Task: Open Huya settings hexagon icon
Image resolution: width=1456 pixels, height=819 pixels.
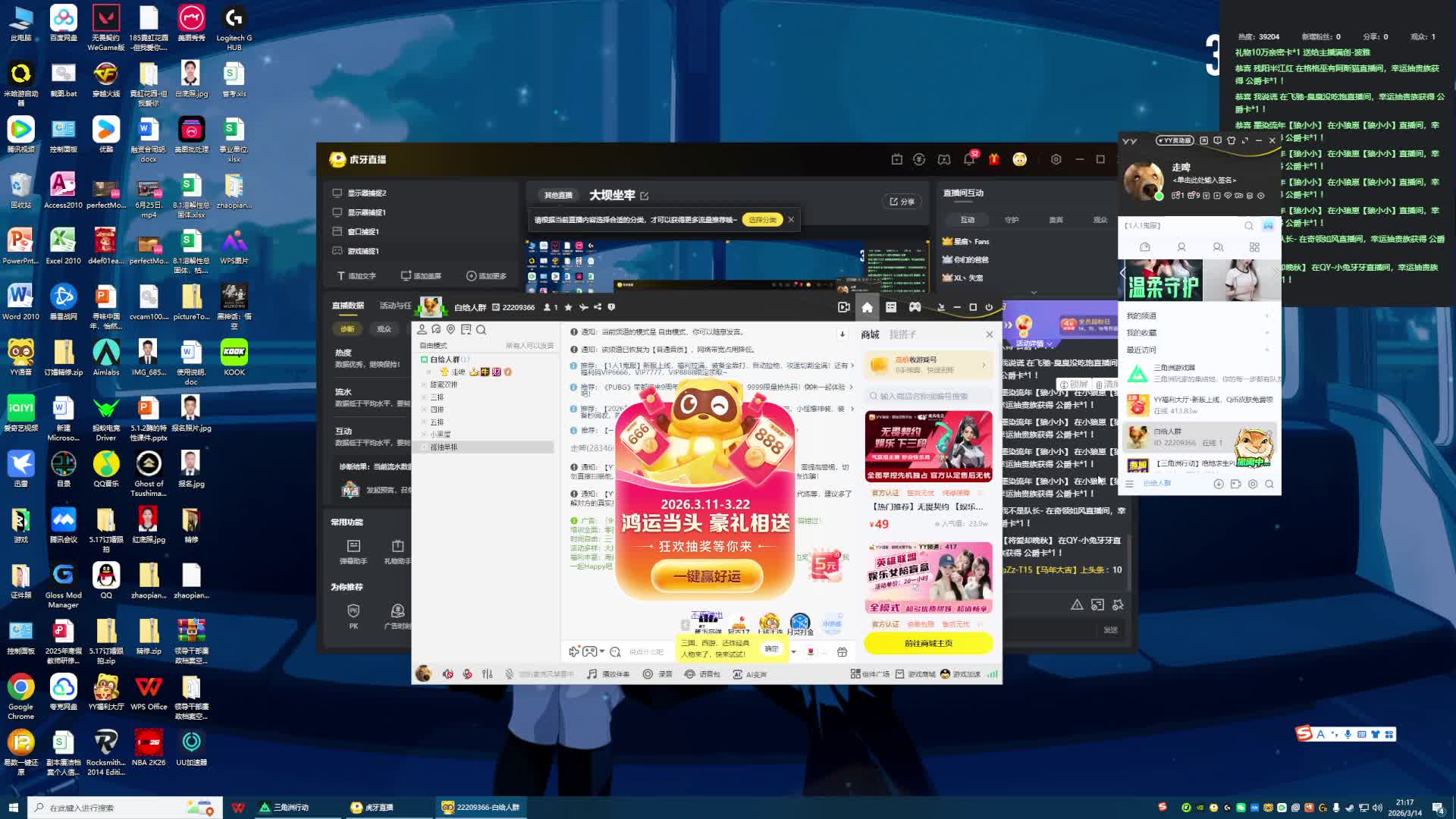Action: 1056,159
